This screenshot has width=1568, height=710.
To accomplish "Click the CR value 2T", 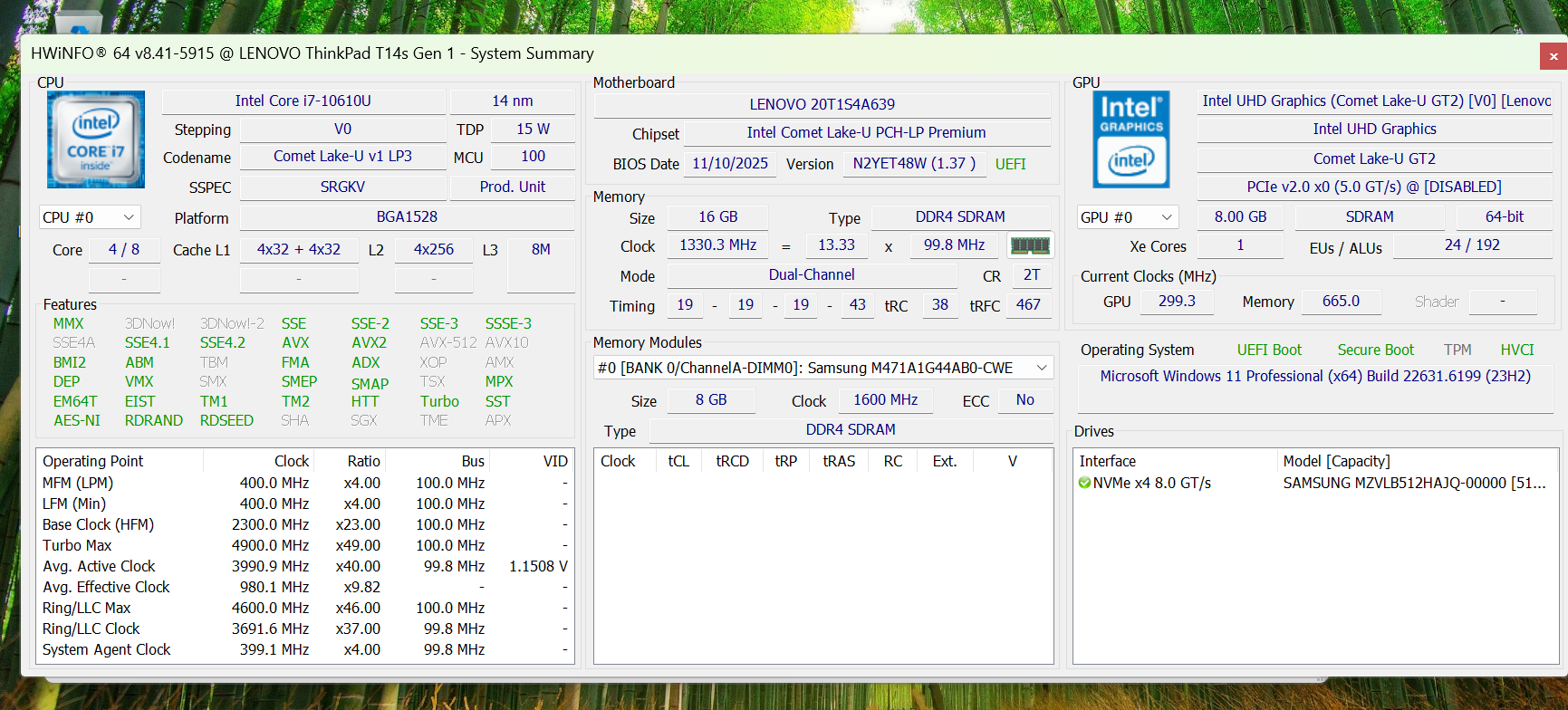I will click(x=1032, y=275).
